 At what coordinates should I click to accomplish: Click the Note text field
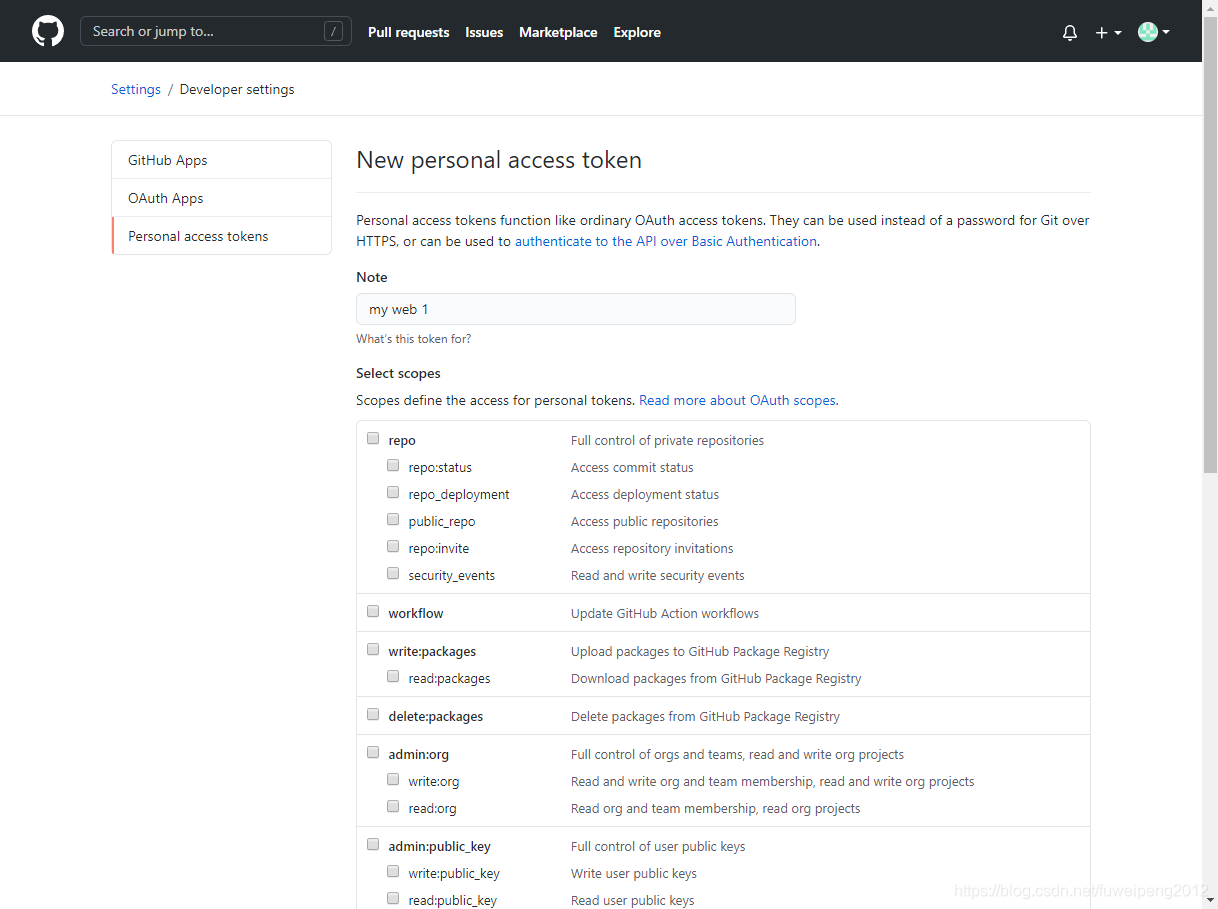(576, 310)
